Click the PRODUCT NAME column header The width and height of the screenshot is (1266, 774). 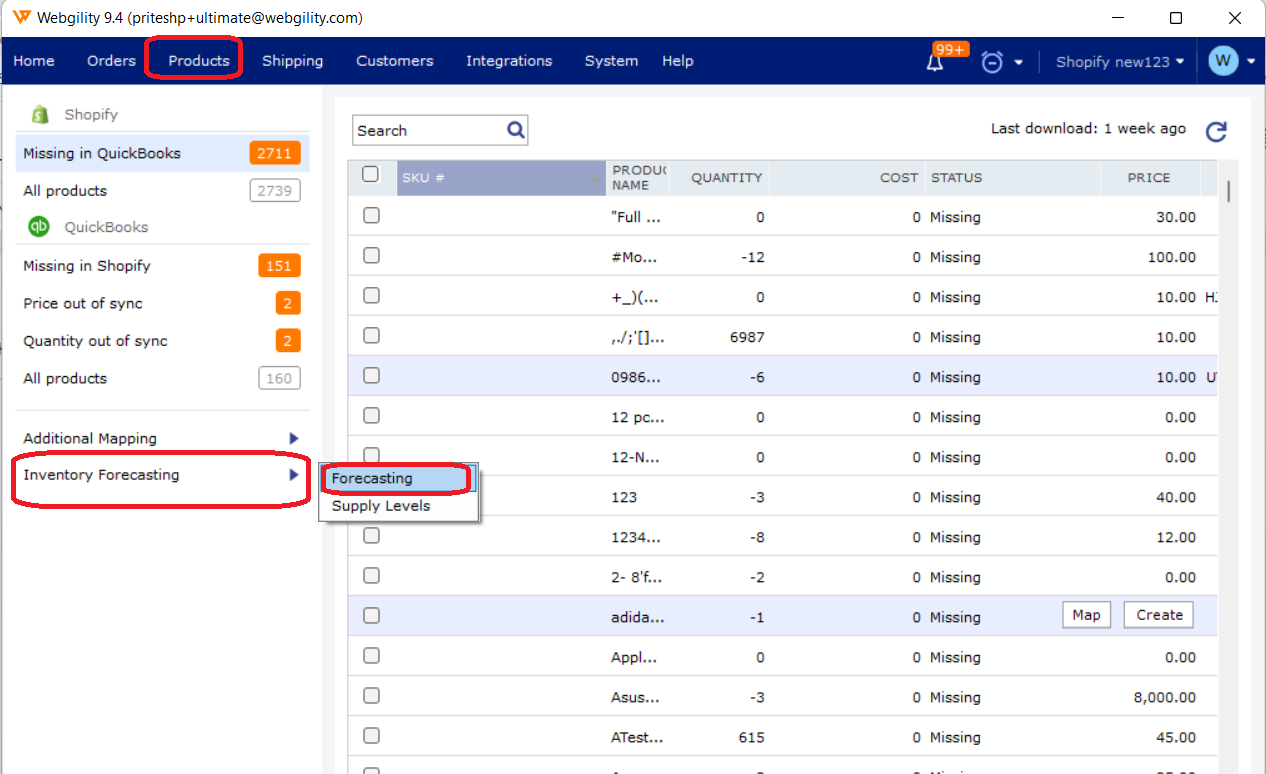pyautogui.click(x=636, y=178)
